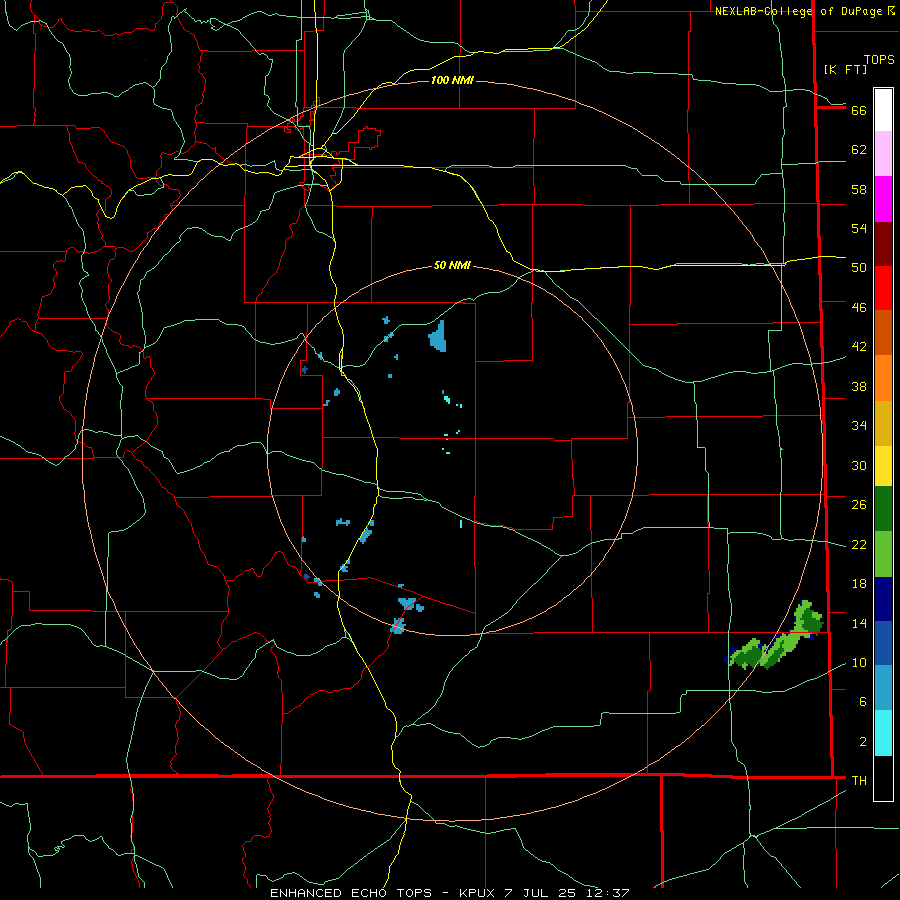
Task: Click the '54' legend value
Action: click(859, 228)
